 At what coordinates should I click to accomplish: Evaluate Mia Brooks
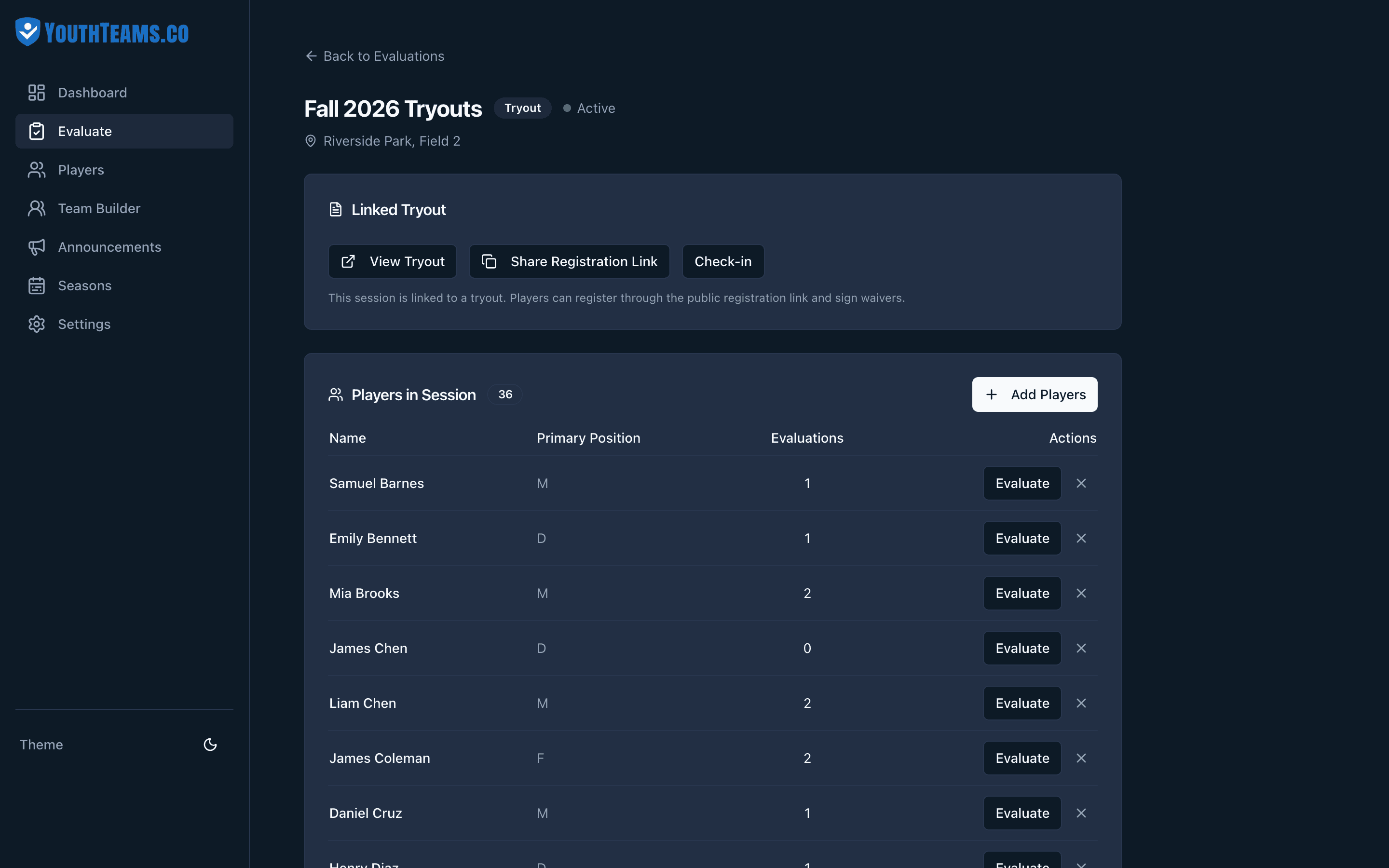coord(1022,593)
